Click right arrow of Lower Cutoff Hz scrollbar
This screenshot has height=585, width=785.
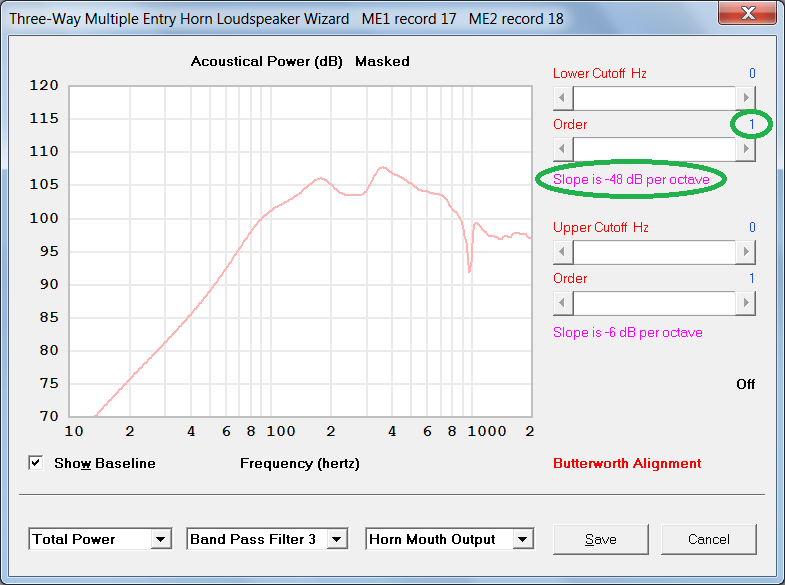pos(745,98)
